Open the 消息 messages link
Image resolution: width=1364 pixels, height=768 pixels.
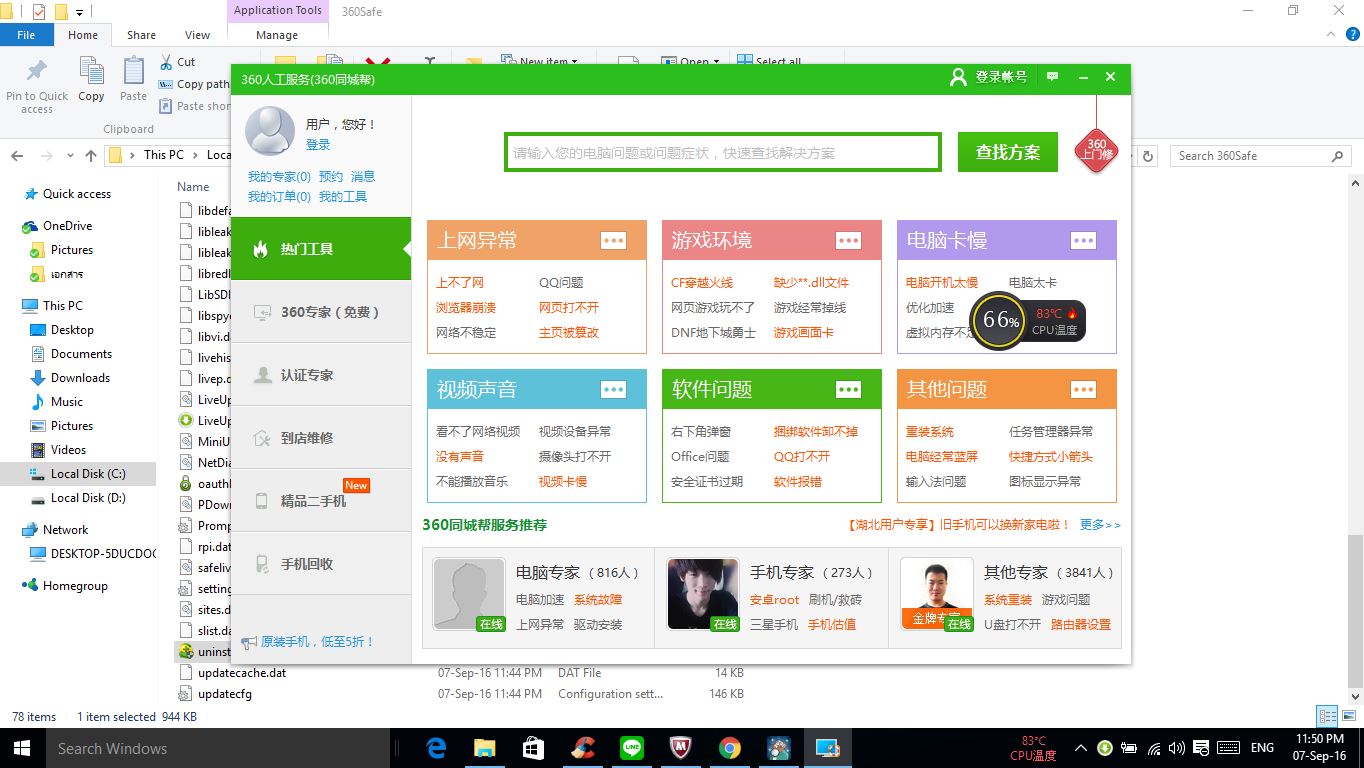(363, 176)
